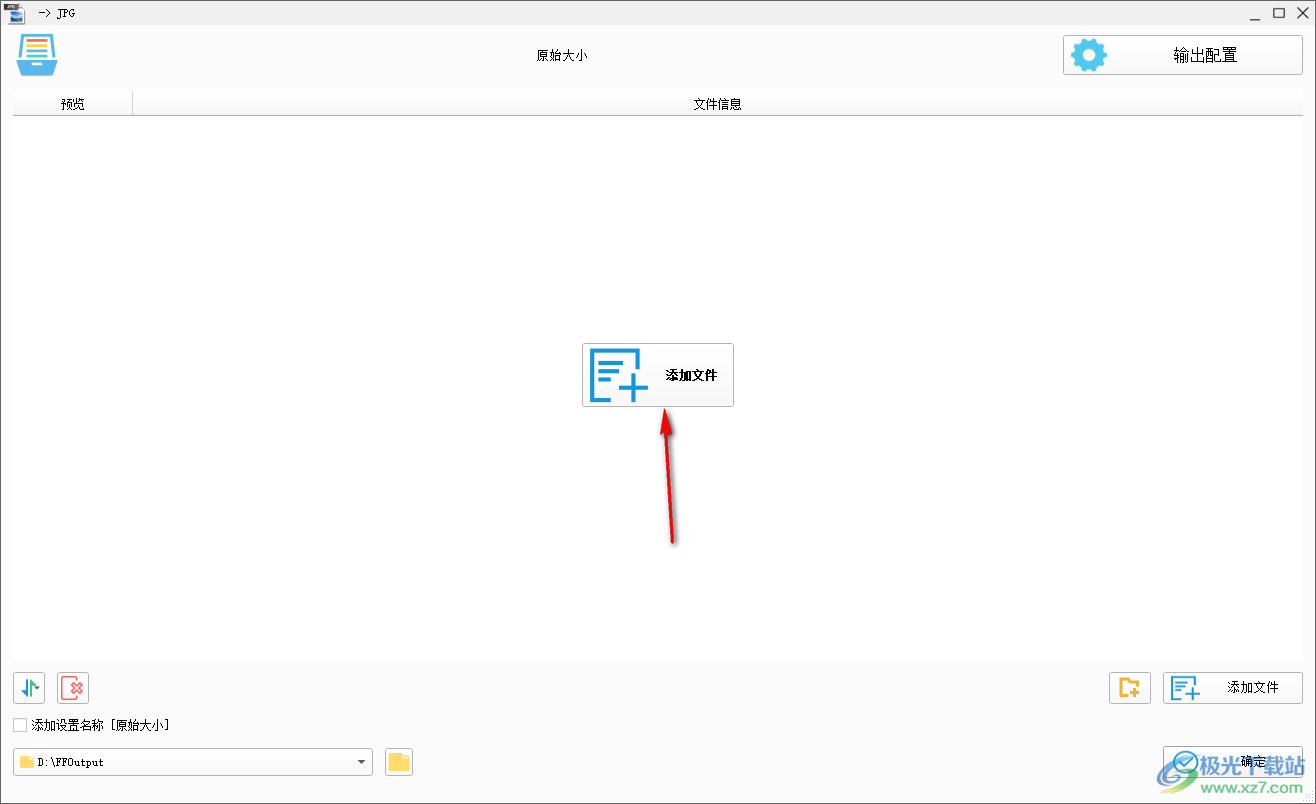Image resolution: width=1316 pixels, height=804 pixels.
Task: Click the 文件信息 column header
Action: click(717, 103)
